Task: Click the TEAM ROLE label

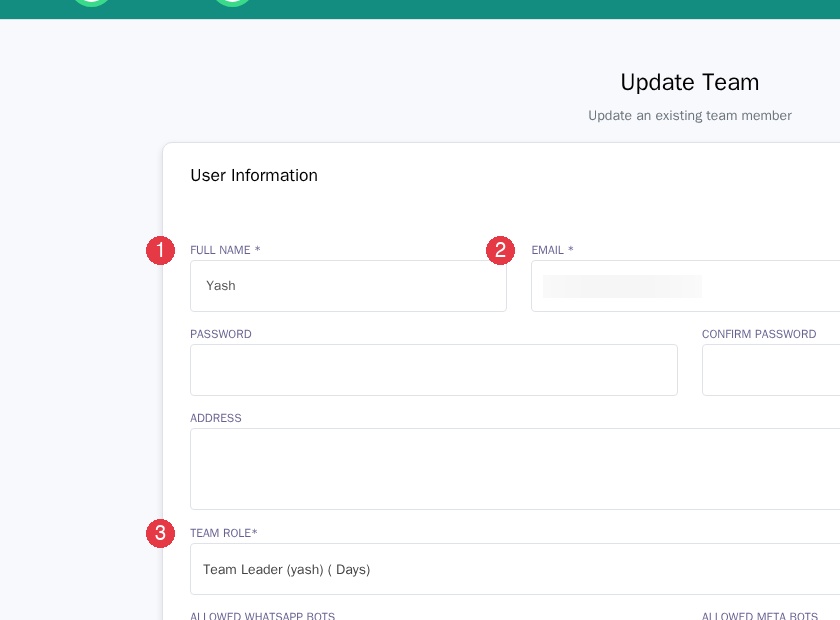Action: 224,533
